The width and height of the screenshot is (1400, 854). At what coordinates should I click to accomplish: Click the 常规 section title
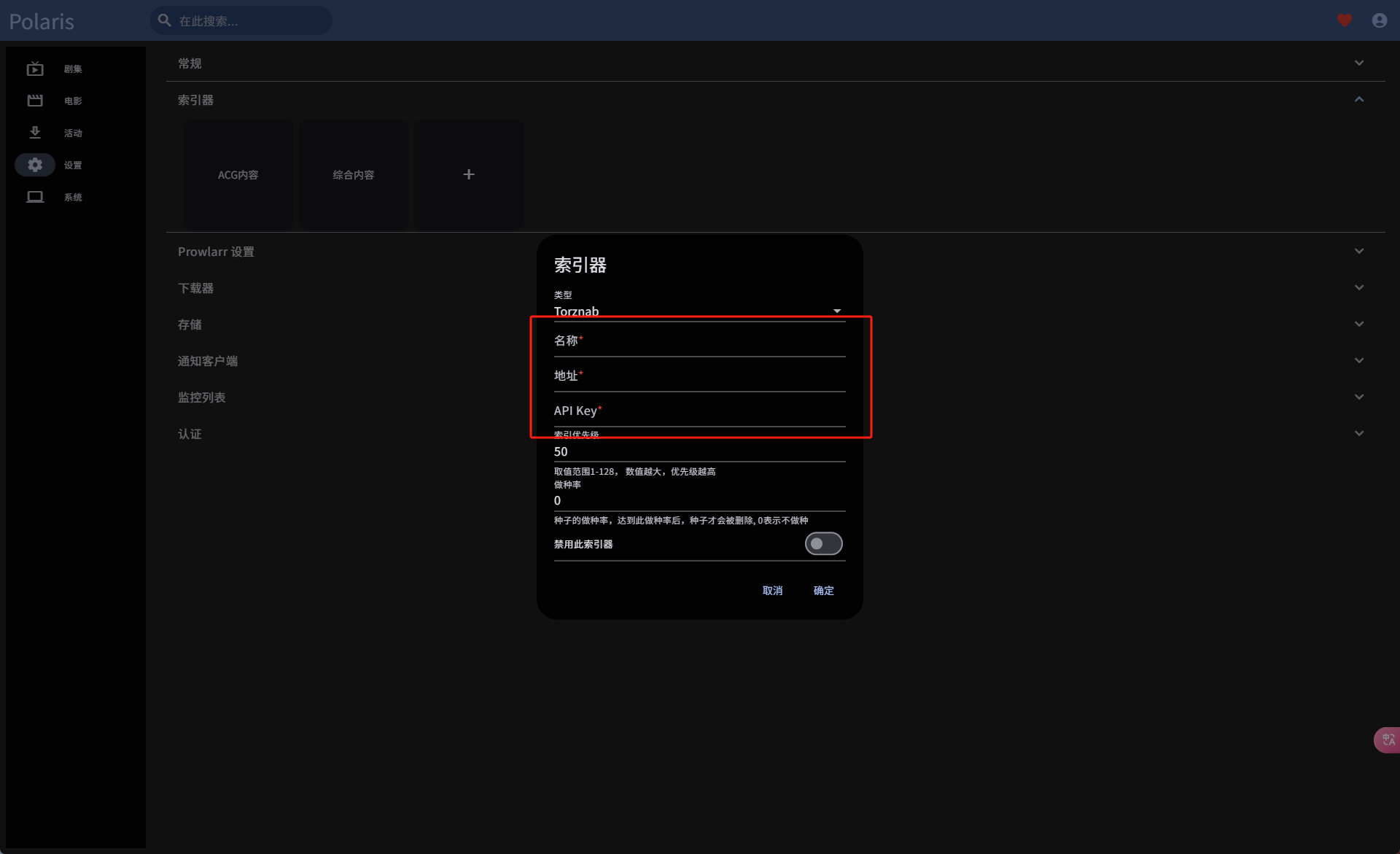190,63
